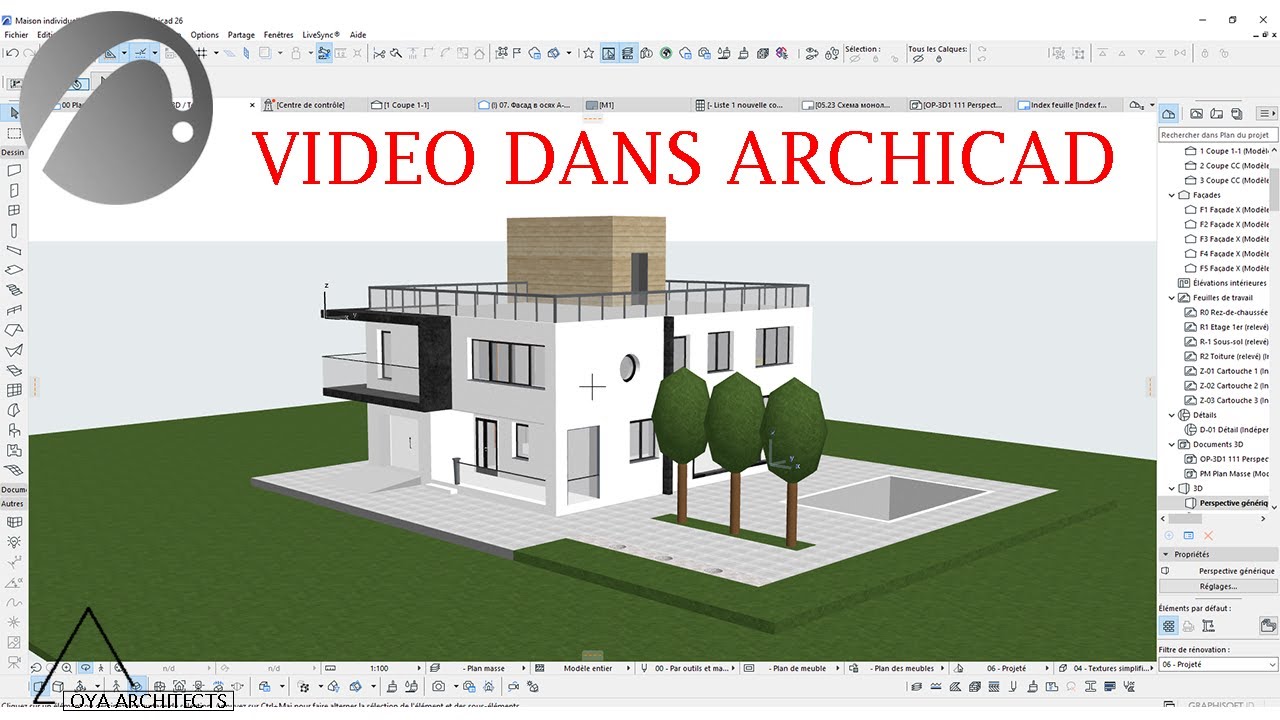Click the zoom magnifier in bottom bar
Viewport: 1280px width, 720px height.
[x=66, y=668]
